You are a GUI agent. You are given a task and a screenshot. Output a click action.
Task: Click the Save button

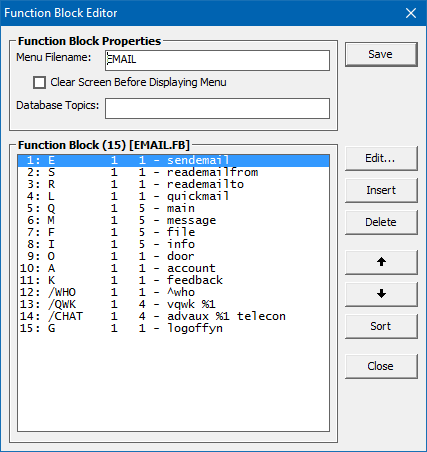pyautogui.click(x=381, y=54)
